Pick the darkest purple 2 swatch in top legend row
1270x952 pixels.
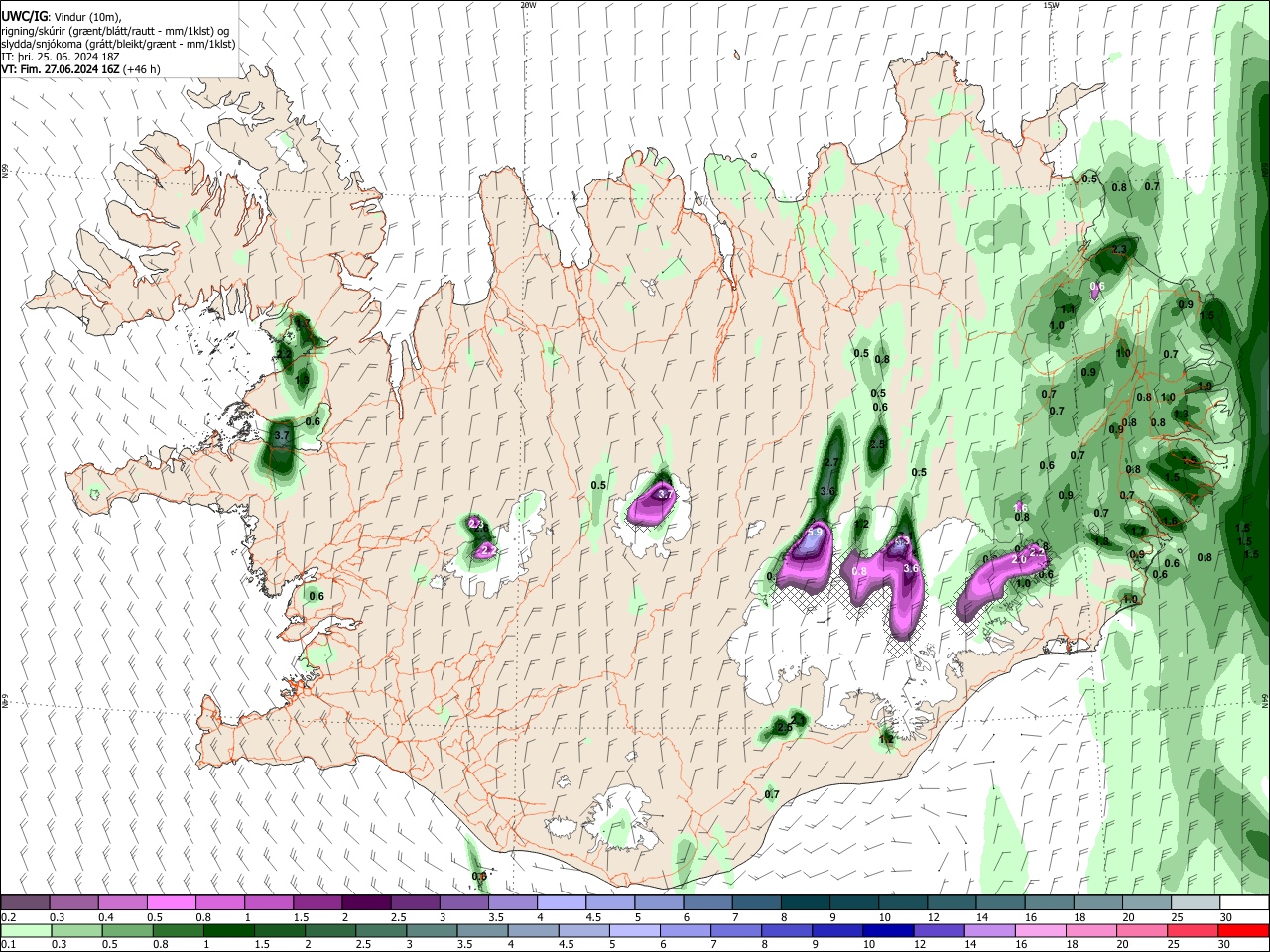tap(366, 903)
